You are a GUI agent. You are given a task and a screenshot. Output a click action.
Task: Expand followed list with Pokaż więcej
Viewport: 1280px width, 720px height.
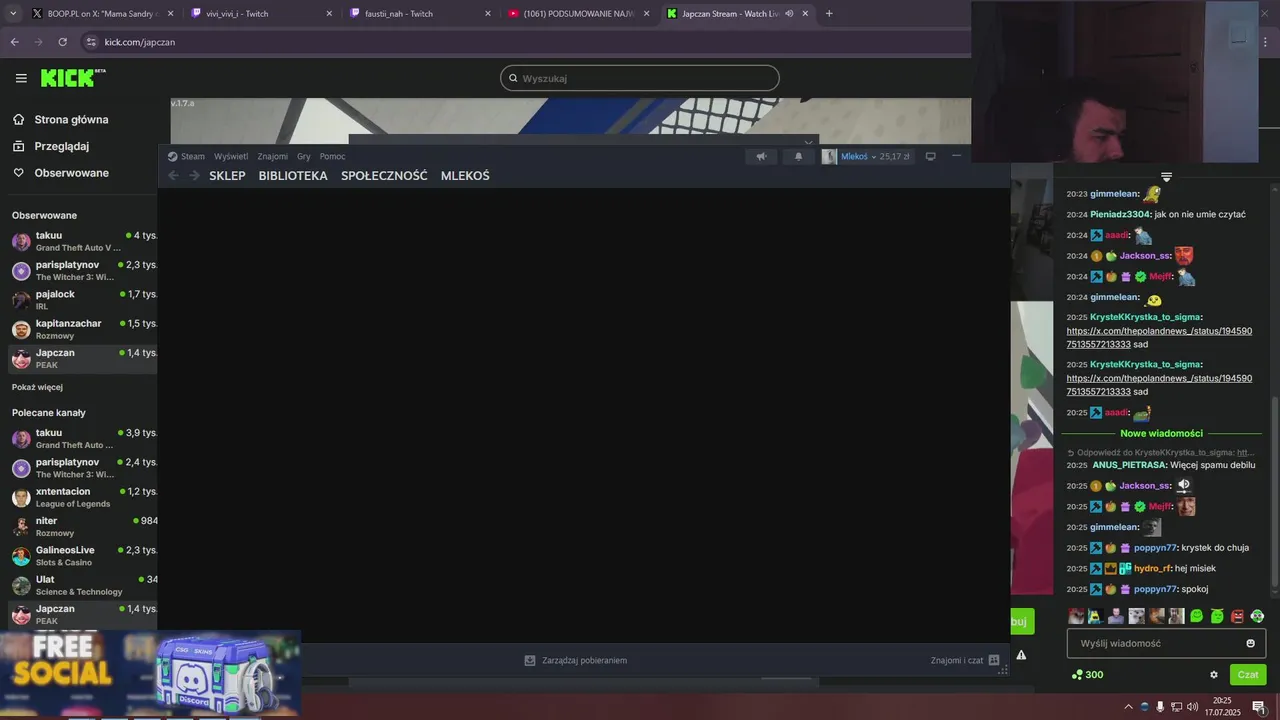[x=37, y=387]
